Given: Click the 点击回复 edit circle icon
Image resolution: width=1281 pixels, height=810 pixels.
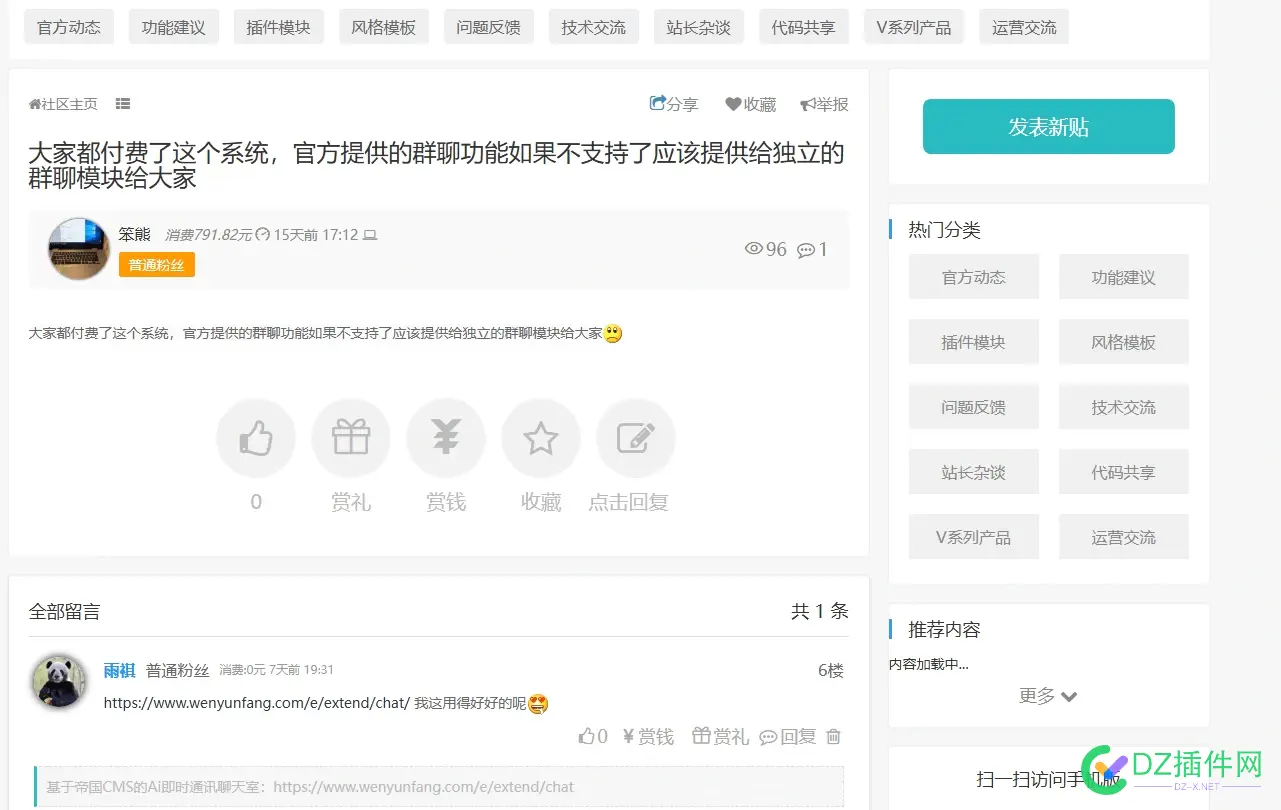Looking at the screenshot, I should click(x=636, y=438).
